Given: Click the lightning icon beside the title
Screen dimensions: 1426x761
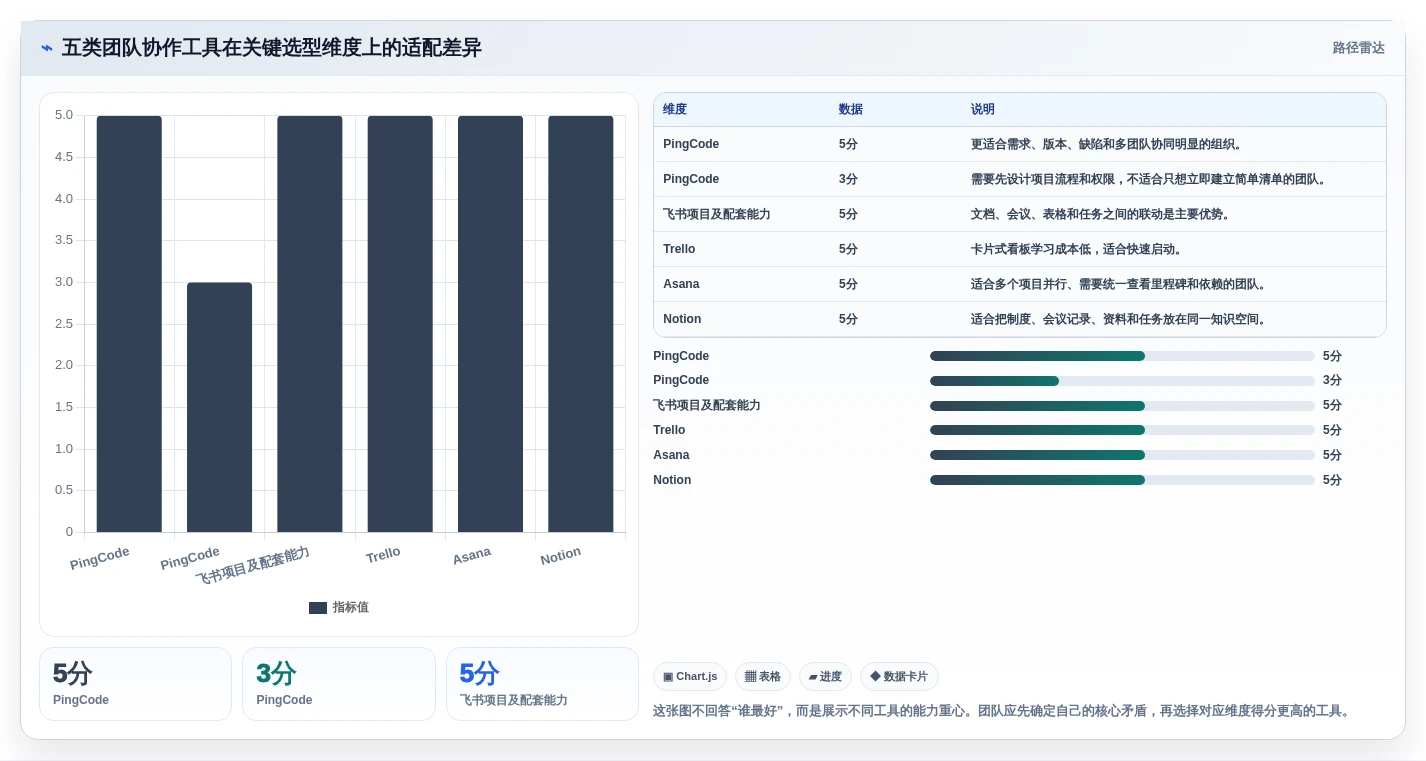Looking at the screenshot, I should [47, 48].
